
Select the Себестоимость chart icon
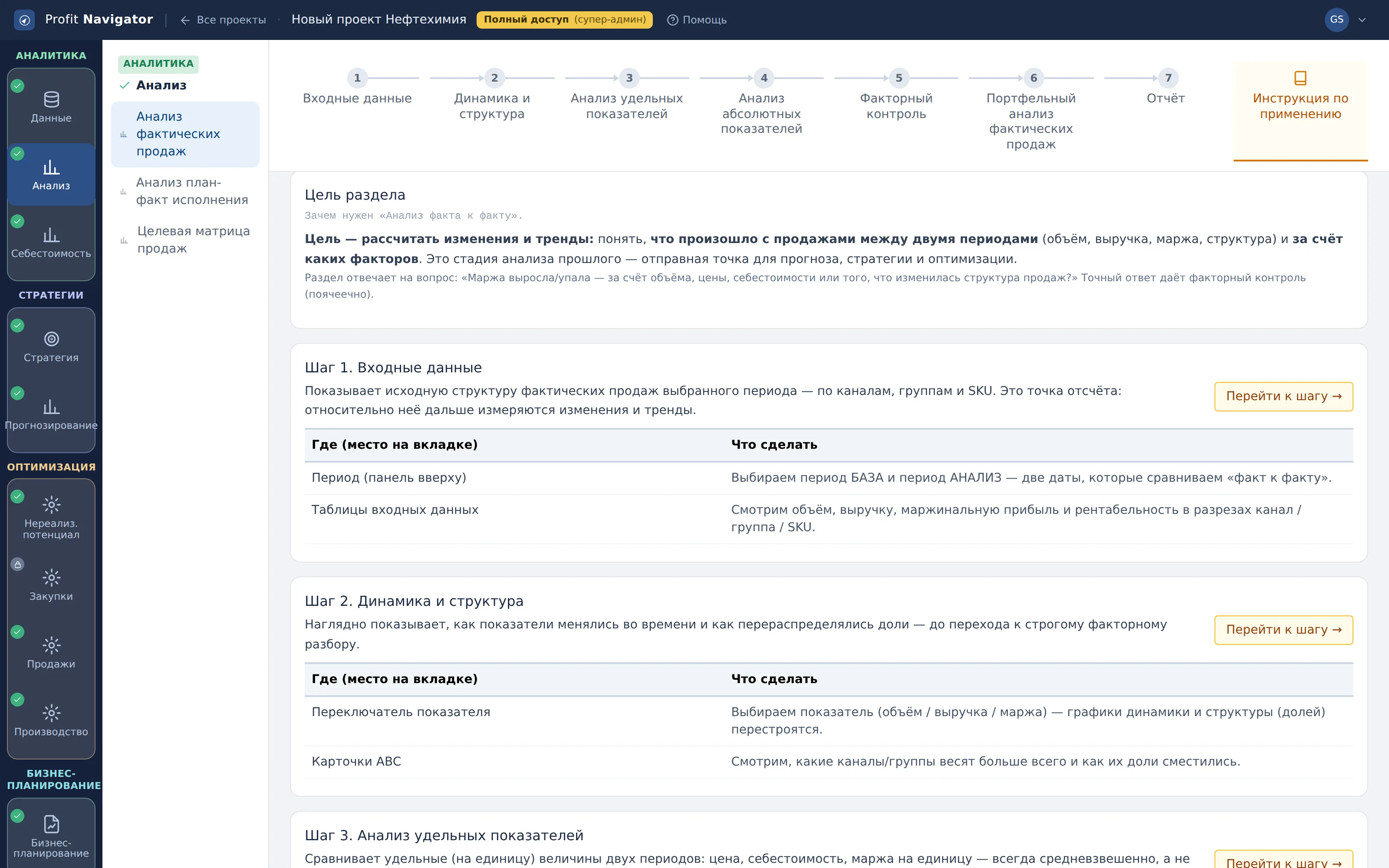(51, 235)
